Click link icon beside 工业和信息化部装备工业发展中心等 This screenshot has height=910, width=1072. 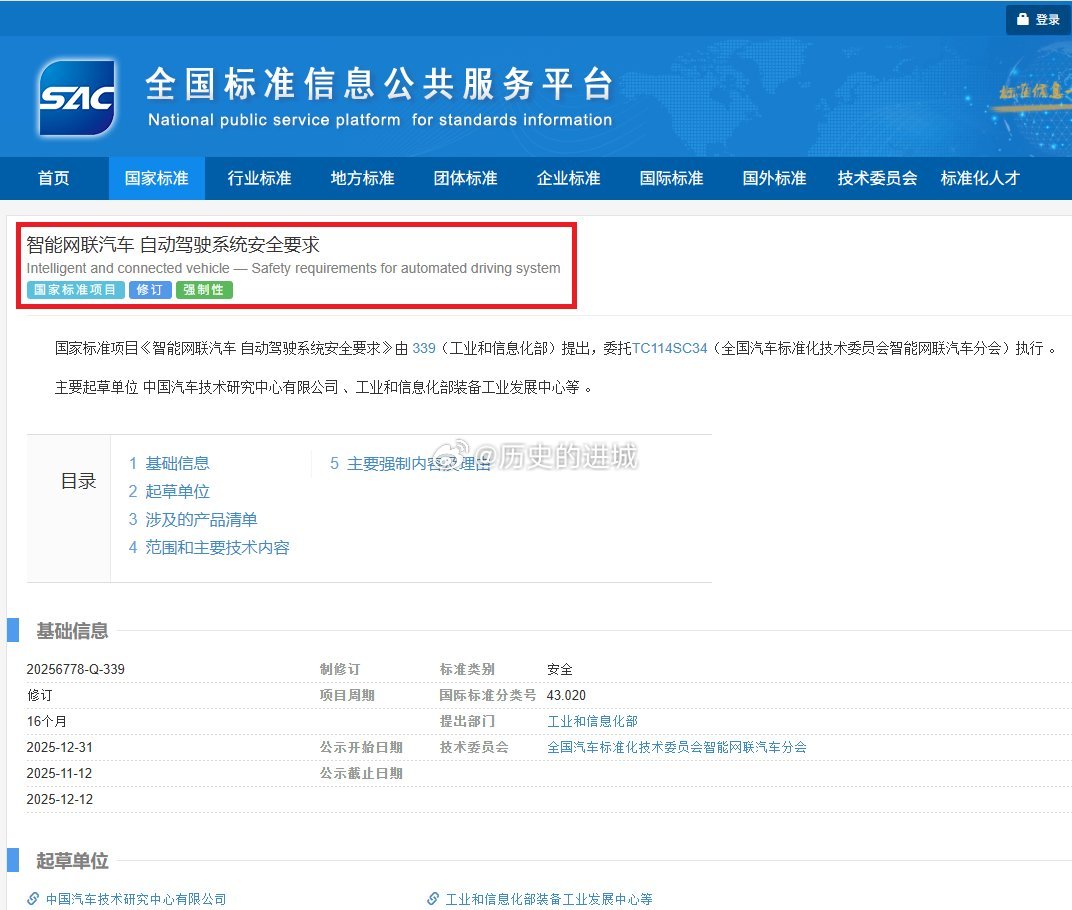click(x=433, y=898)
